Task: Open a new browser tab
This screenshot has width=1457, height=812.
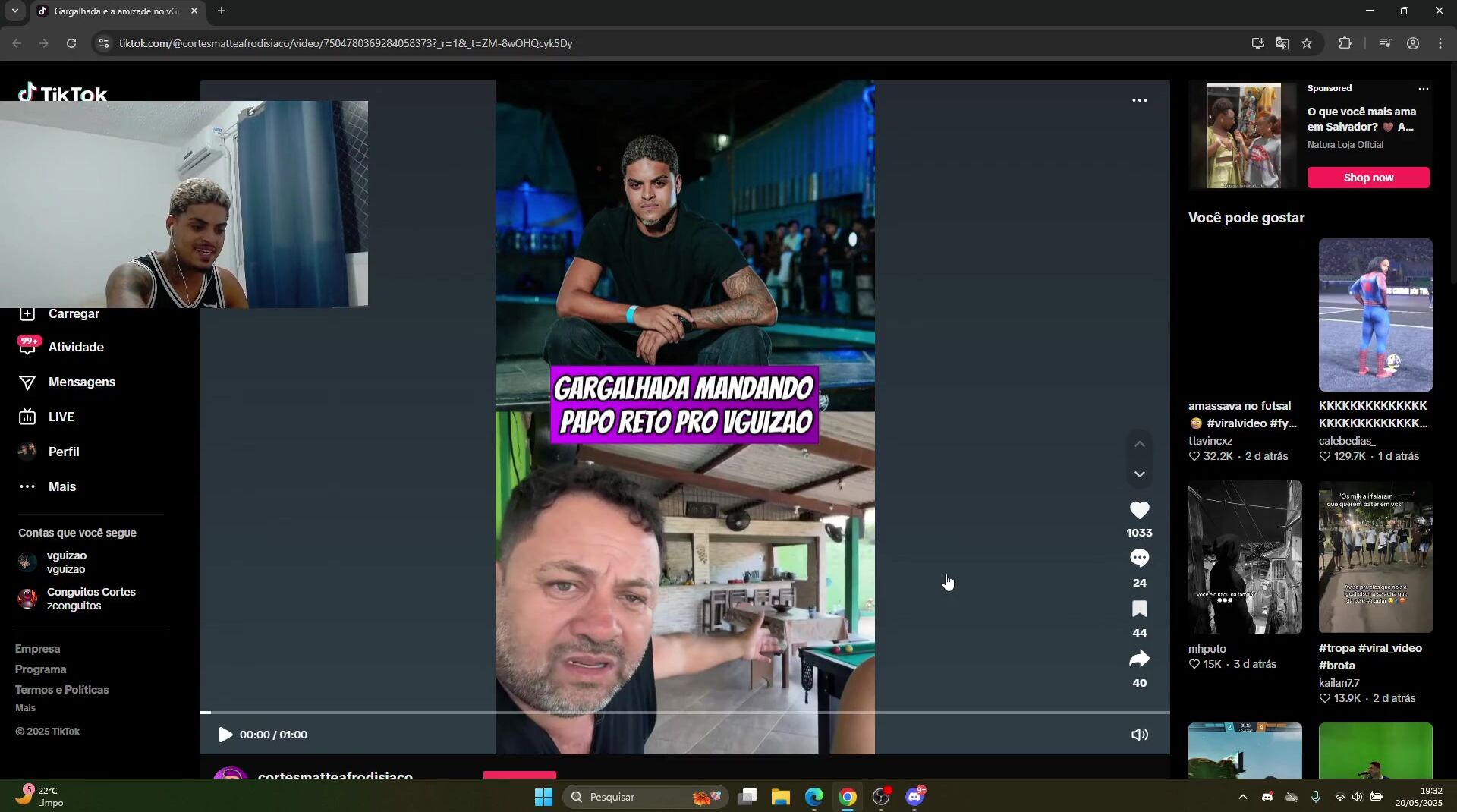Action: [221, 11]
